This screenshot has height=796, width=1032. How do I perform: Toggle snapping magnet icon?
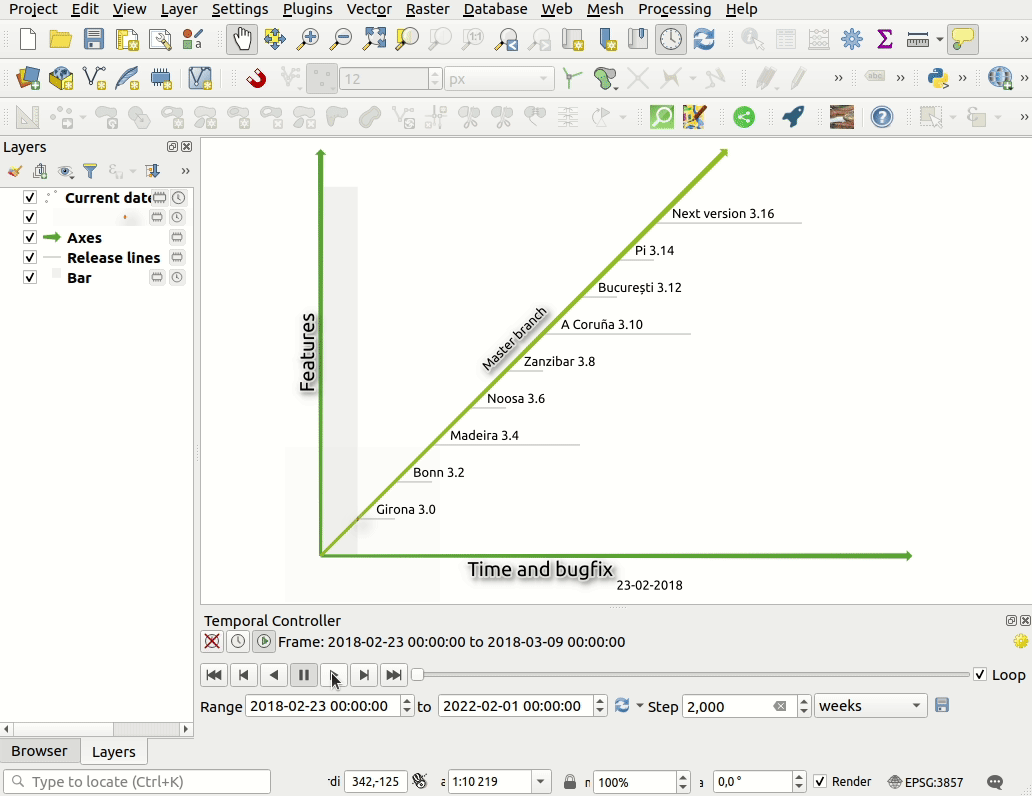[x=256, y=79]
